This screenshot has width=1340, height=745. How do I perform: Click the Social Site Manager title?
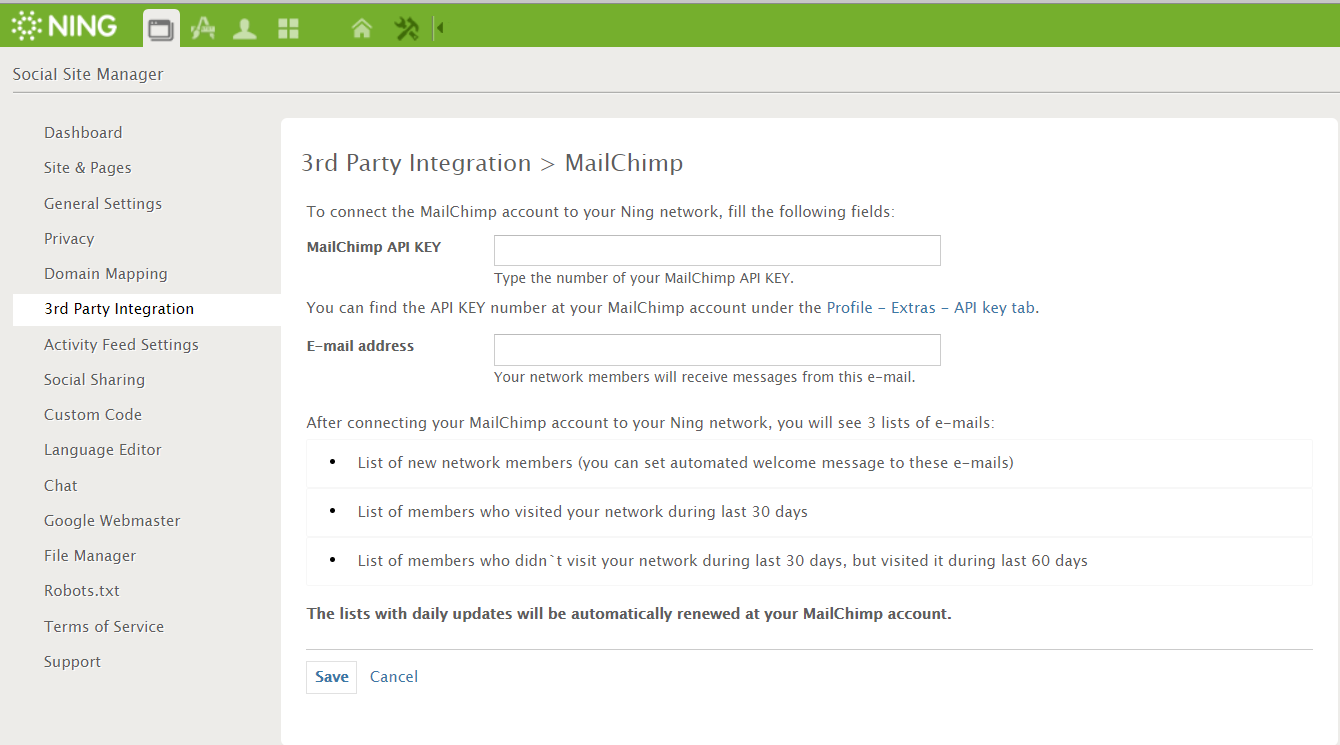click(88, 74)
